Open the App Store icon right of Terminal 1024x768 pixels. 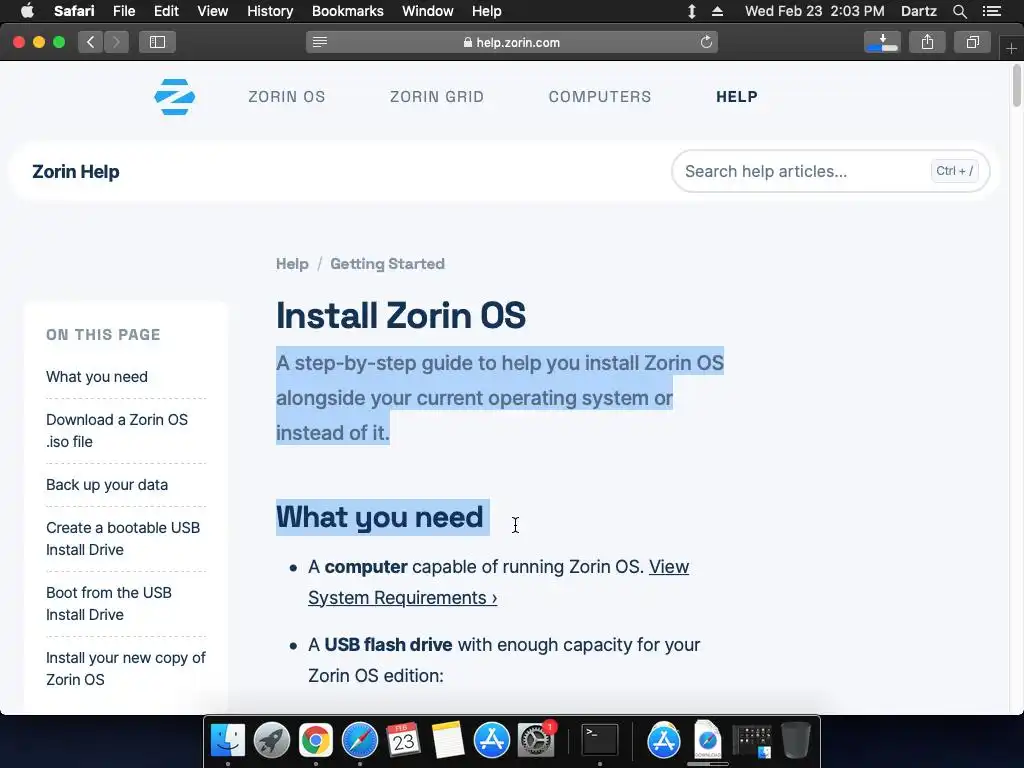click(664, 740)
